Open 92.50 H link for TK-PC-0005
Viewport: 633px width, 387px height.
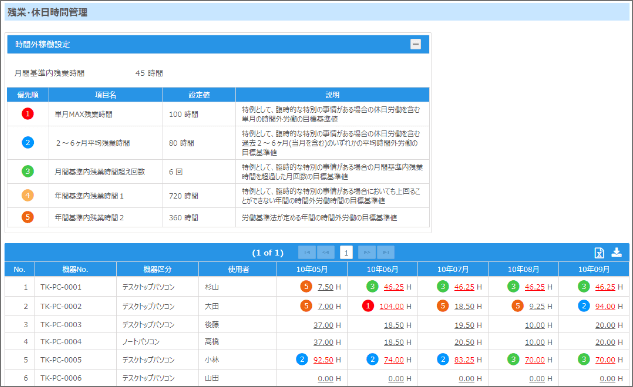tap(323, 360)
